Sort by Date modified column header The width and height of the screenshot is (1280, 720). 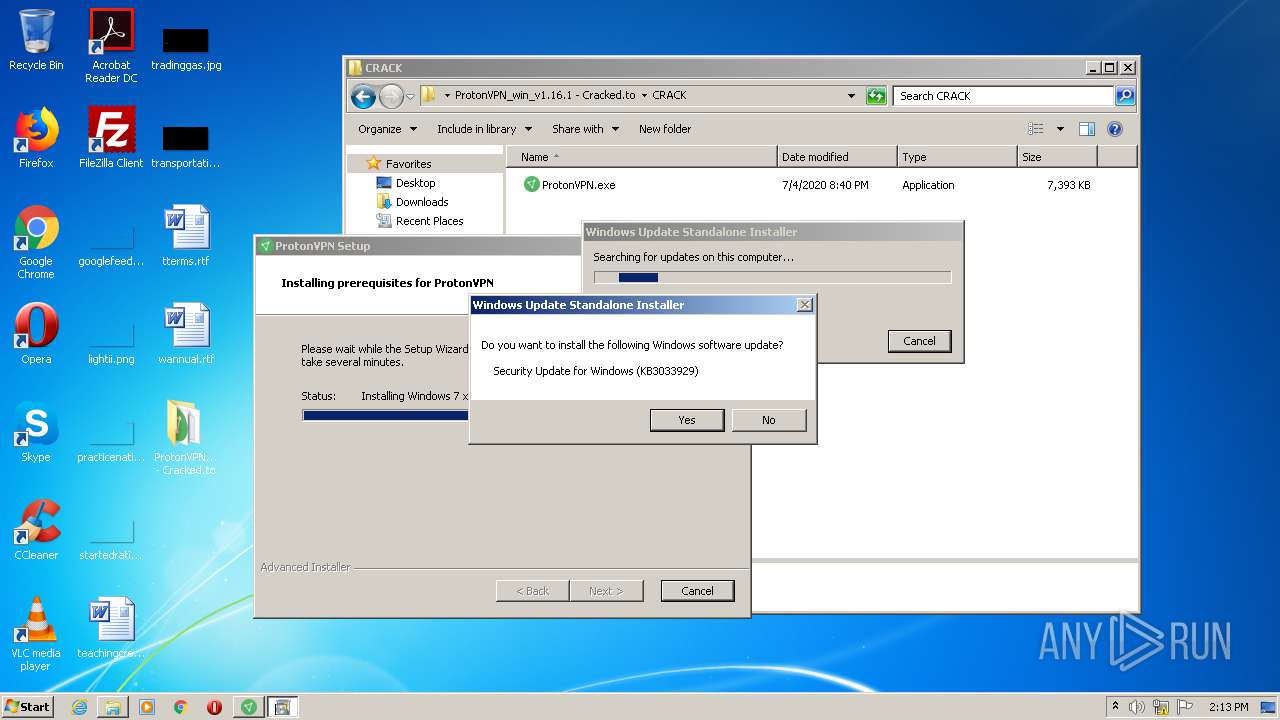pyautogui.click(x=837, y=157)
